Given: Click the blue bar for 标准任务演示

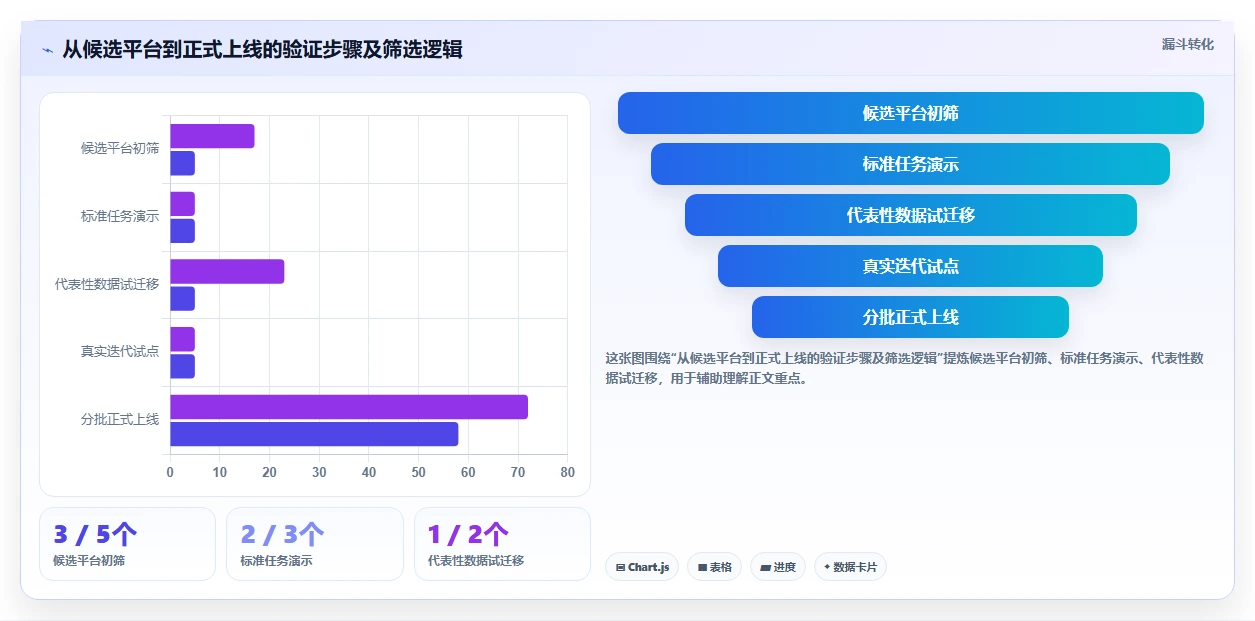Looking at the screenshot, I should 182,231.
